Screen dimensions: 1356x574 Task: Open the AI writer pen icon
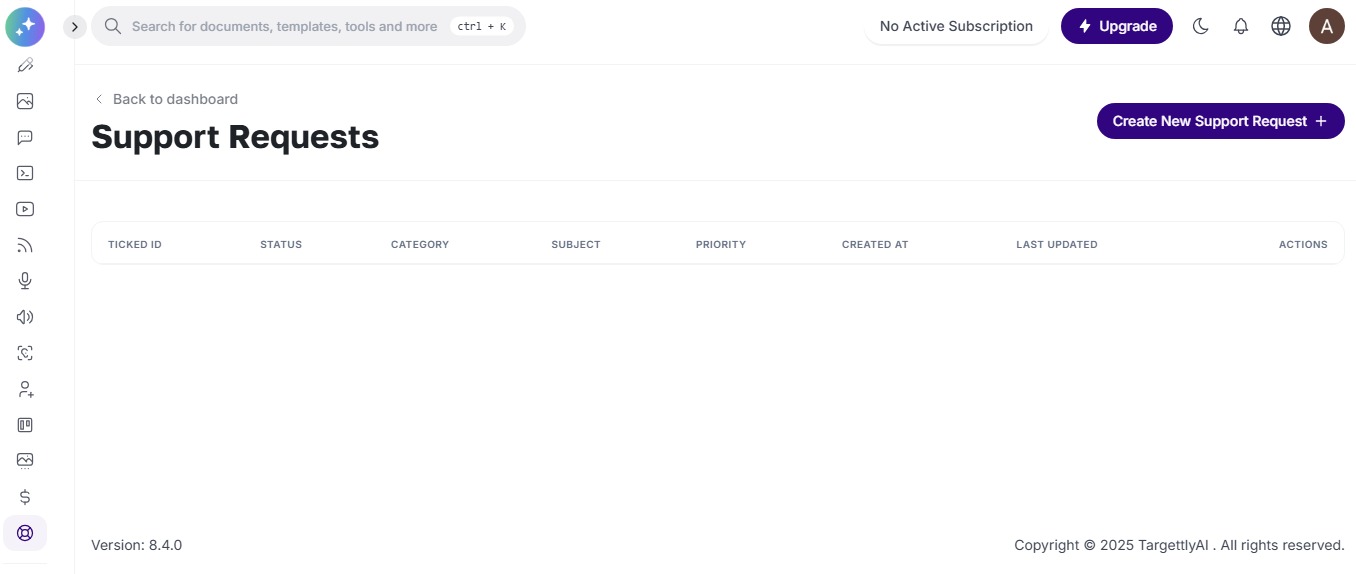(x=25, y=65)
